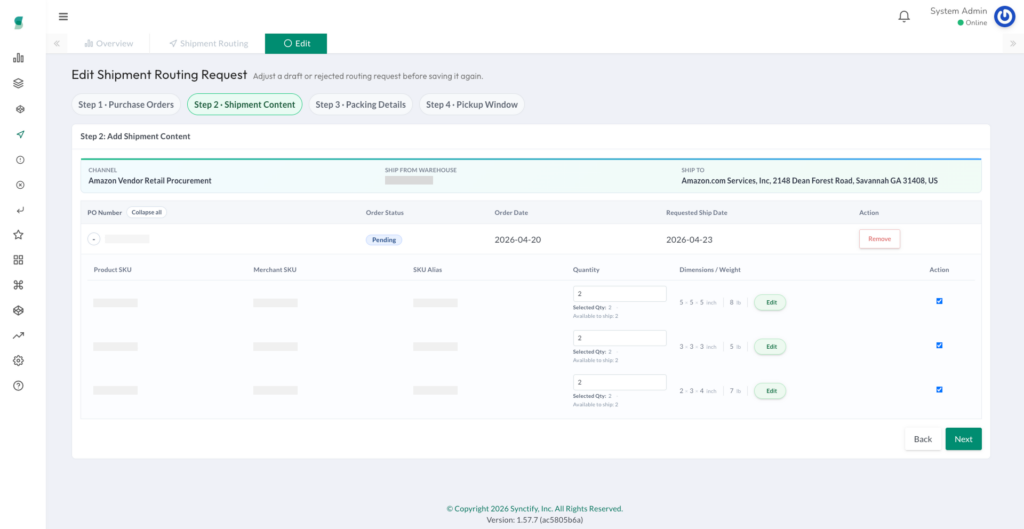The width and height of the screenshot is (1024, 529).
Task: Click quantity field for 2×3×4 inch item
Action: pyautogui.click(x=620, y=382)
